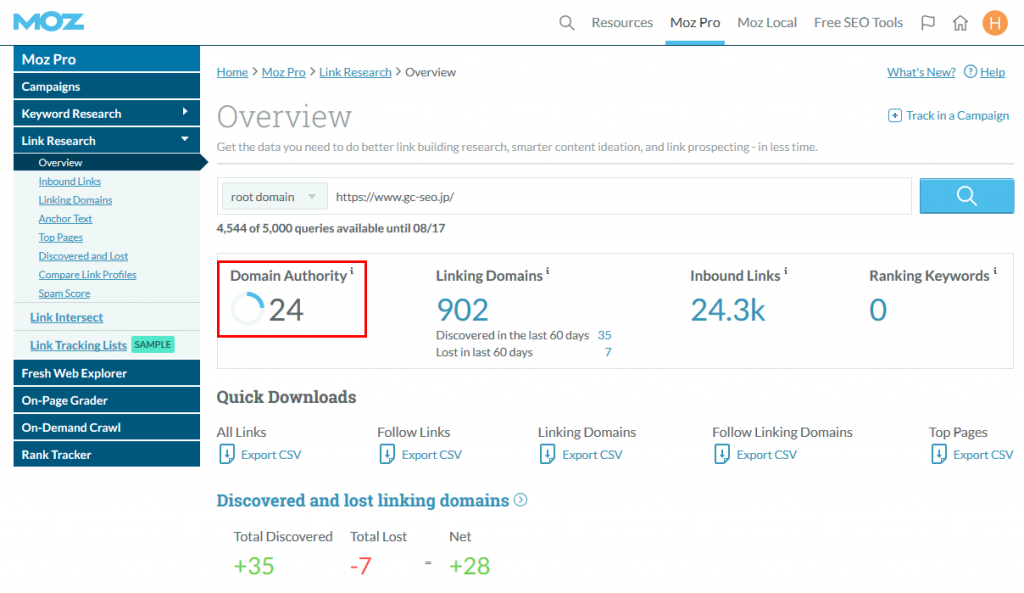This screenshot has width=1024, height=593.
Task: Click the Home breadcrumb link
Action: click(232, 72)
